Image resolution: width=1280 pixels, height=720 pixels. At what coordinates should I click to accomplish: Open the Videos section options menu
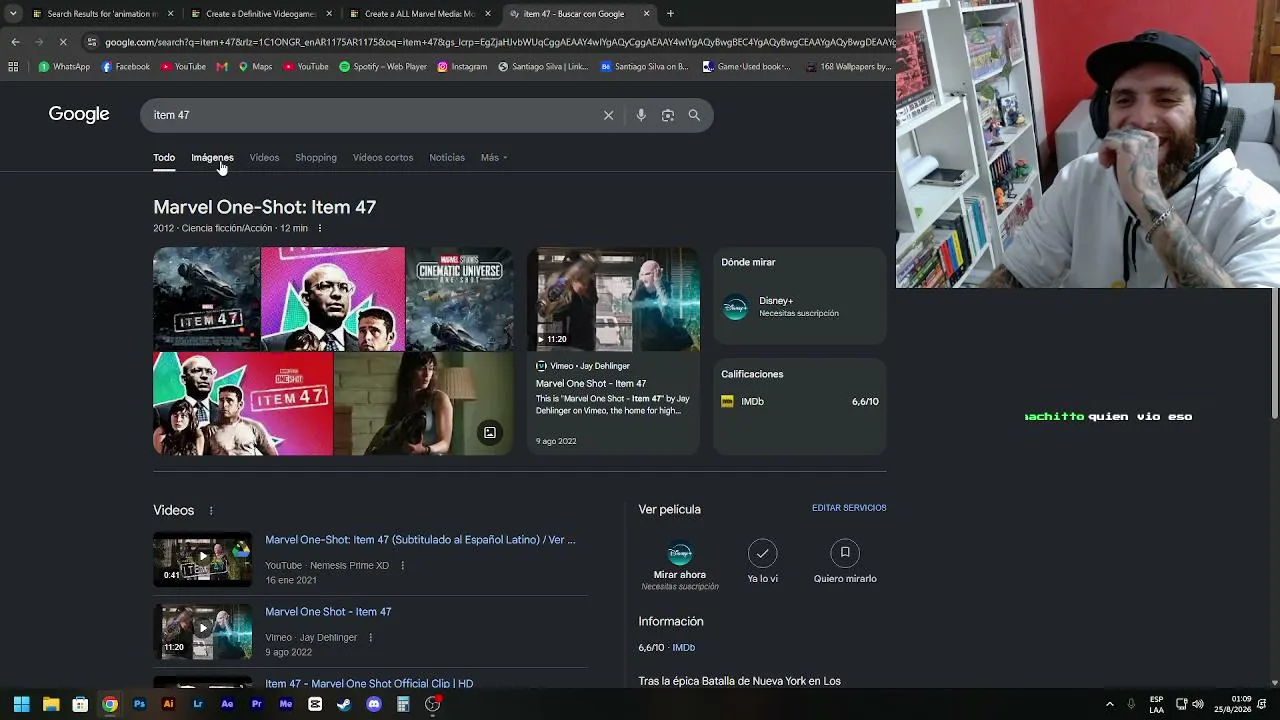[x=211, y=511]
